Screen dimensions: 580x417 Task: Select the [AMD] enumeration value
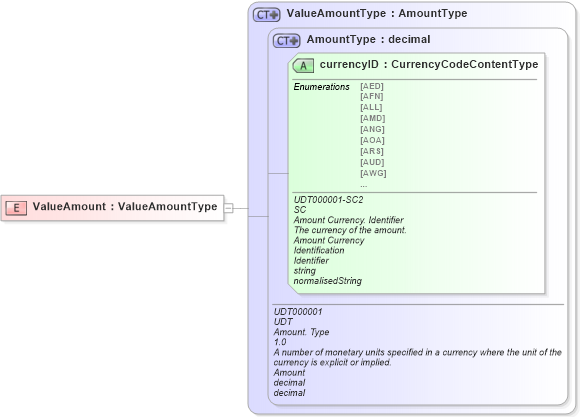click(x=372, y=118)
